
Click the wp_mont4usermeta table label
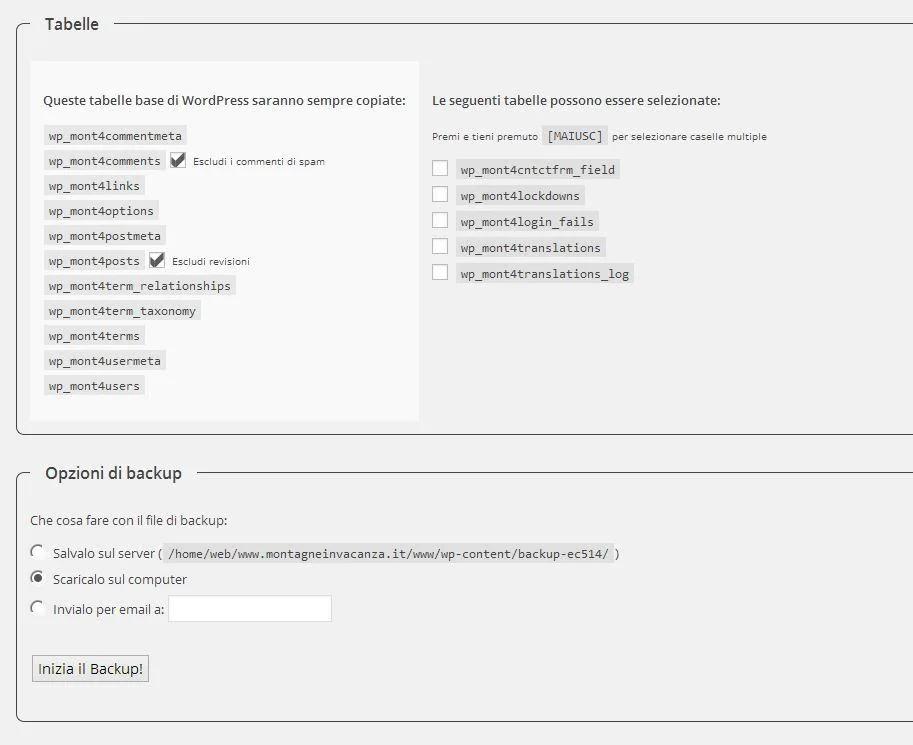coord(105,360)
